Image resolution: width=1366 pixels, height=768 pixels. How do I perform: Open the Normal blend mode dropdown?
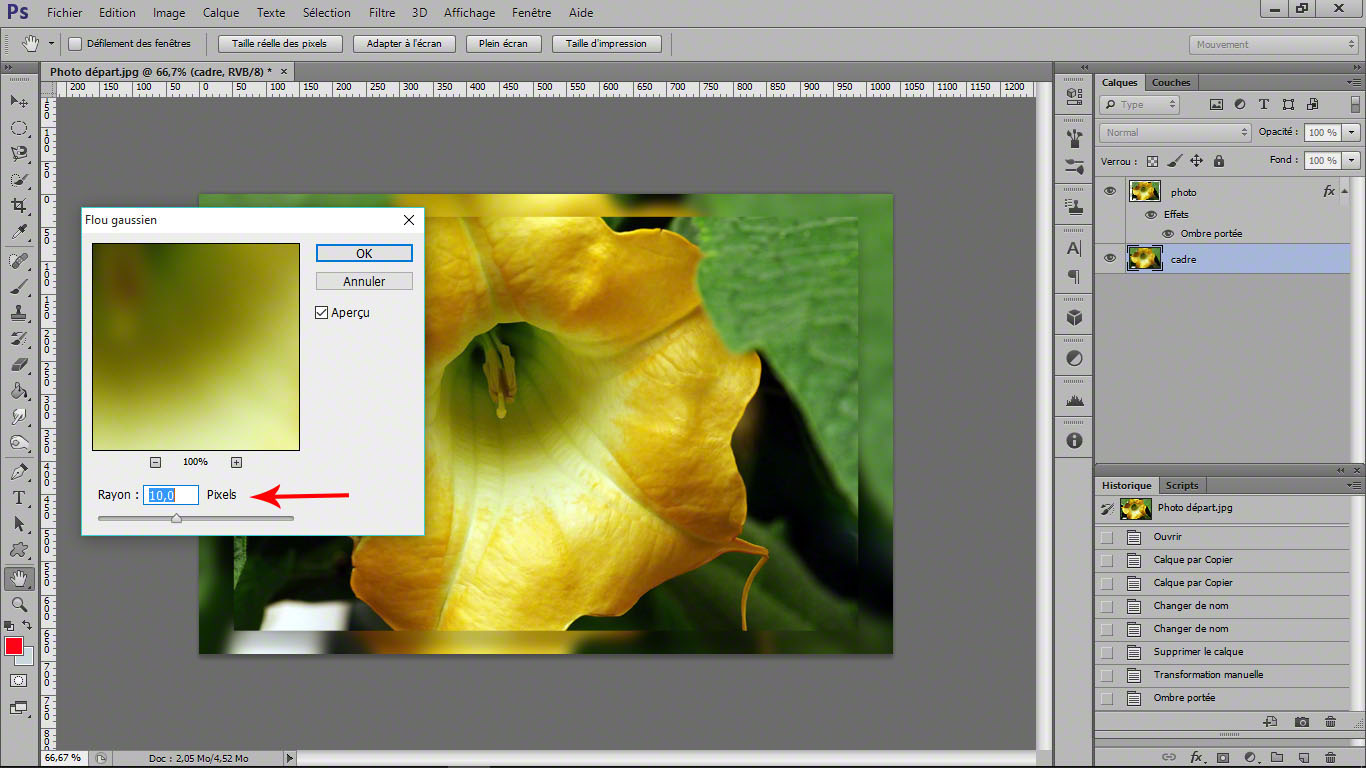1175,132
